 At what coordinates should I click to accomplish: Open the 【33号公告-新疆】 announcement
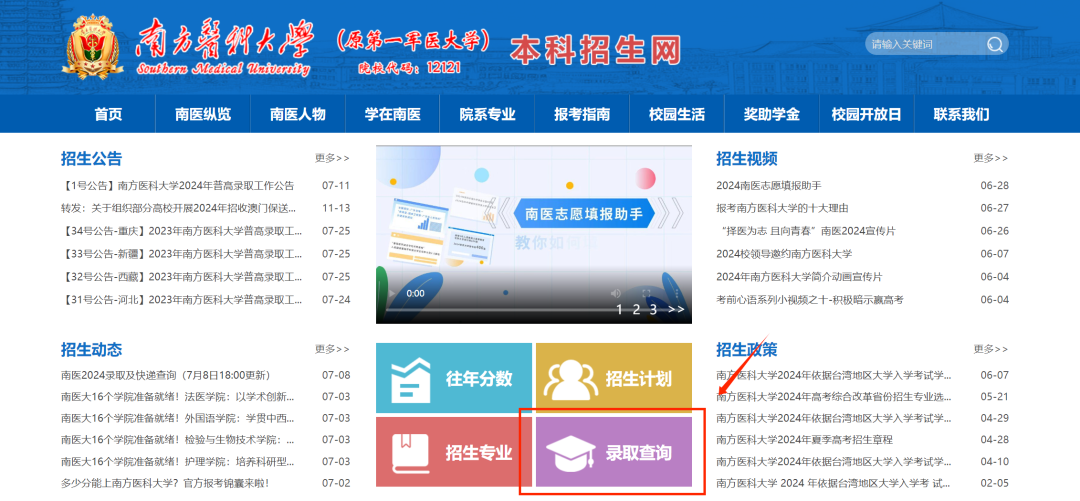pos(181,254)
